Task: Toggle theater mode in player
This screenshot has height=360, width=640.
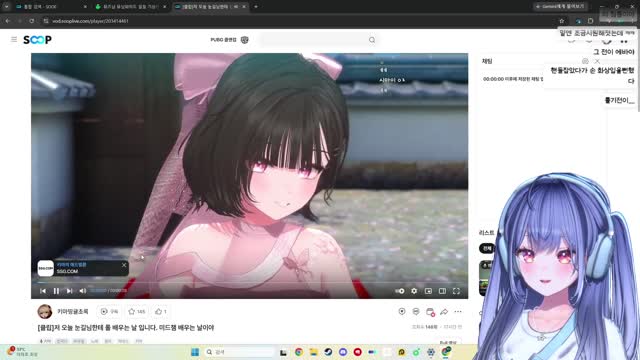Action: (x=442, y=291)
